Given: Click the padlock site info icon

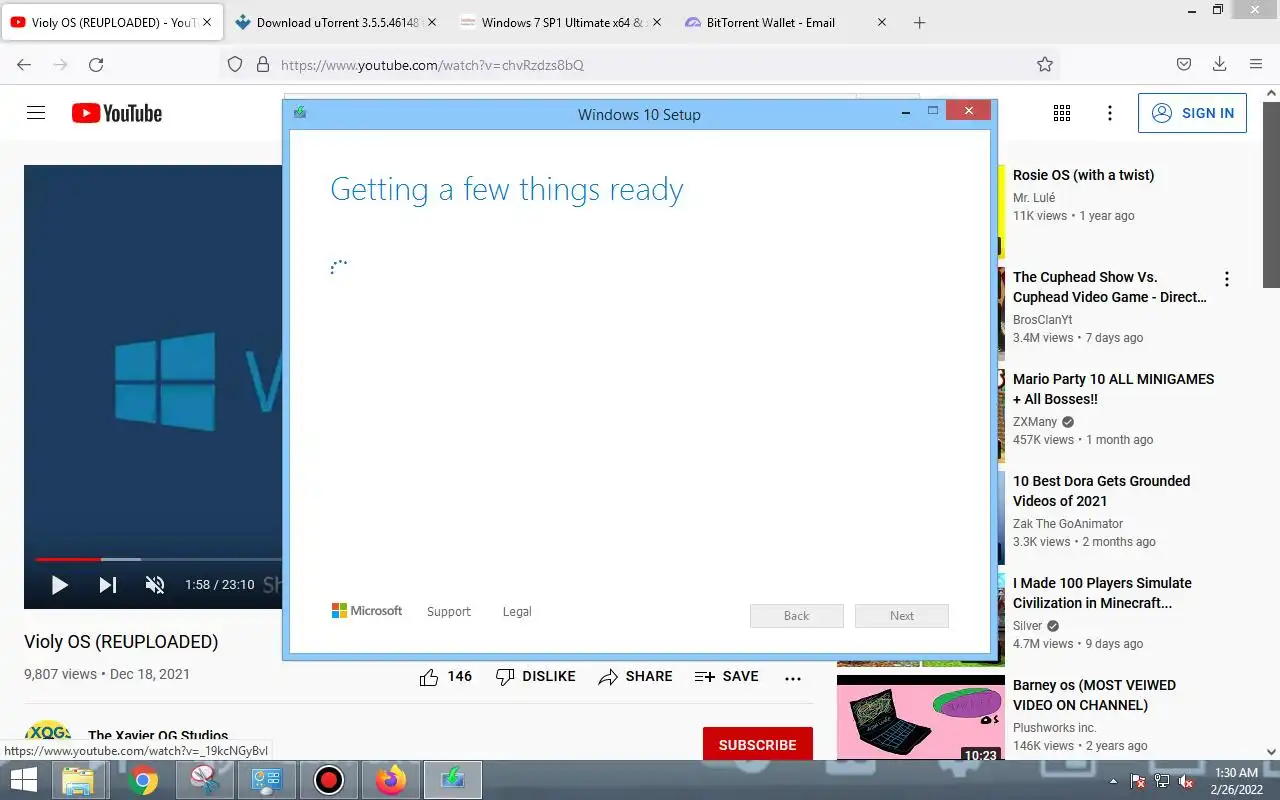Looking at the screenshot, I should pos(263,64).
